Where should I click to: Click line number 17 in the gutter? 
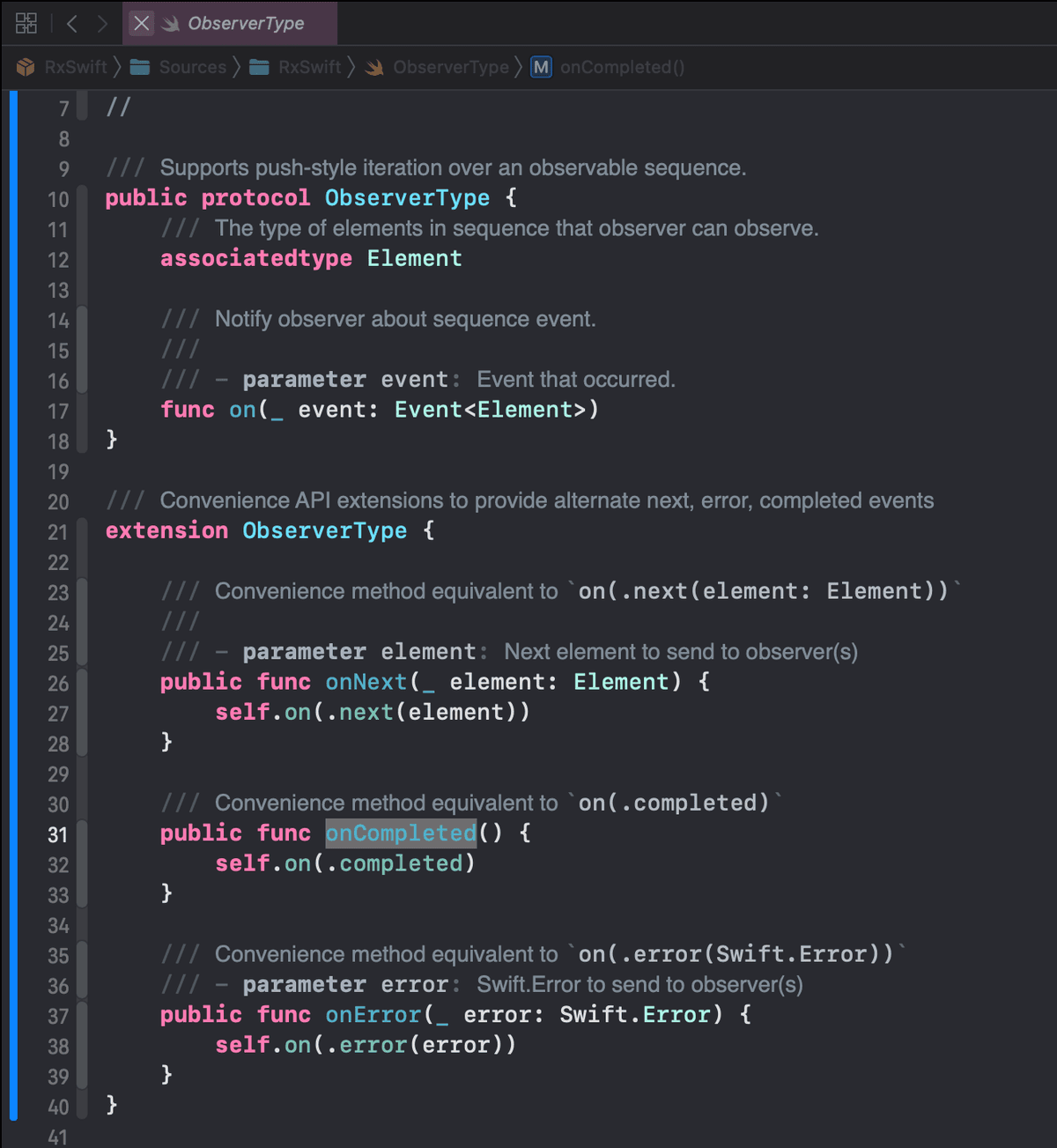pyautogui.click(x=58, y=411)
